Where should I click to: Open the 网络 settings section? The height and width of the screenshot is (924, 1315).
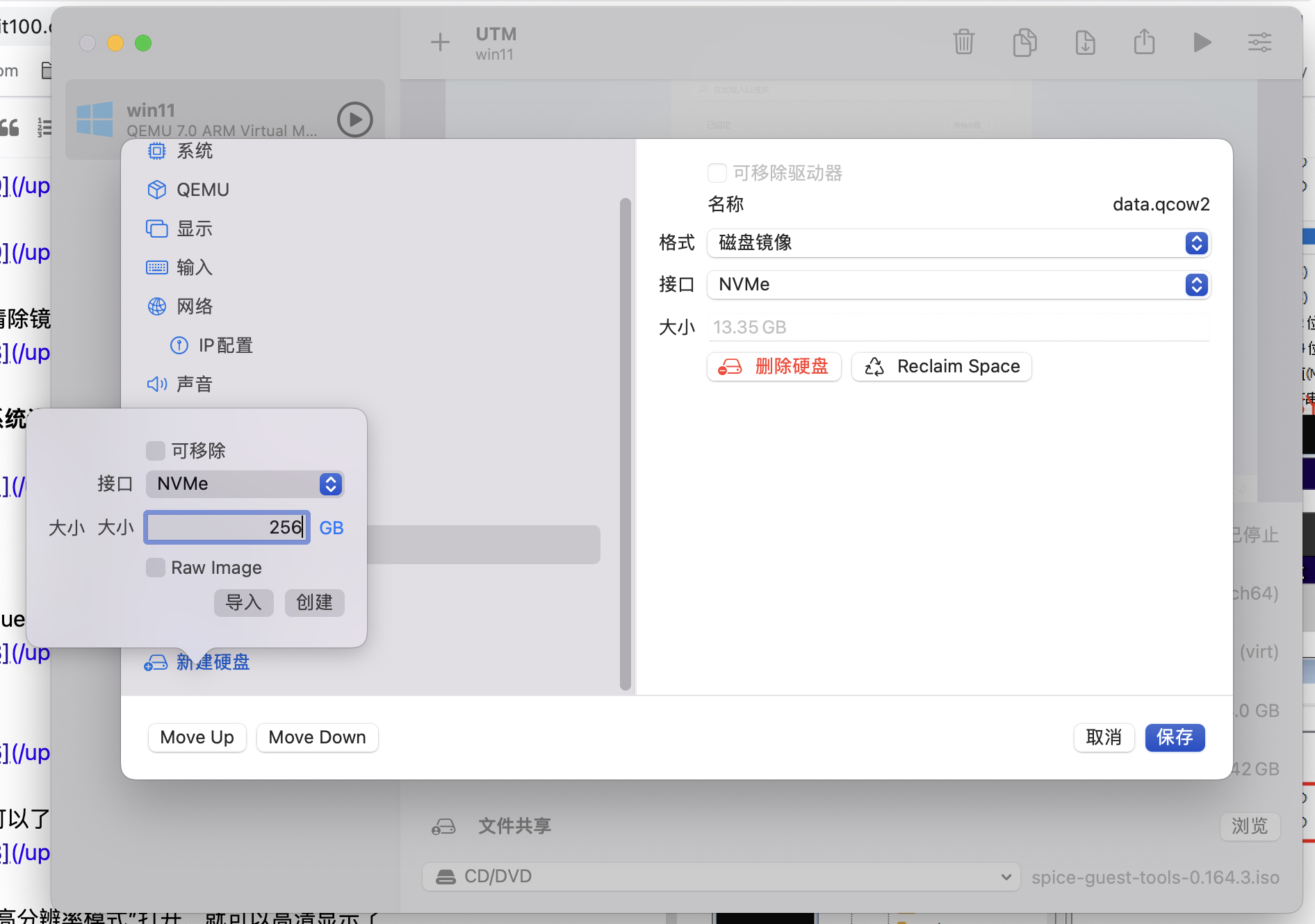click(x=179, y=306)
